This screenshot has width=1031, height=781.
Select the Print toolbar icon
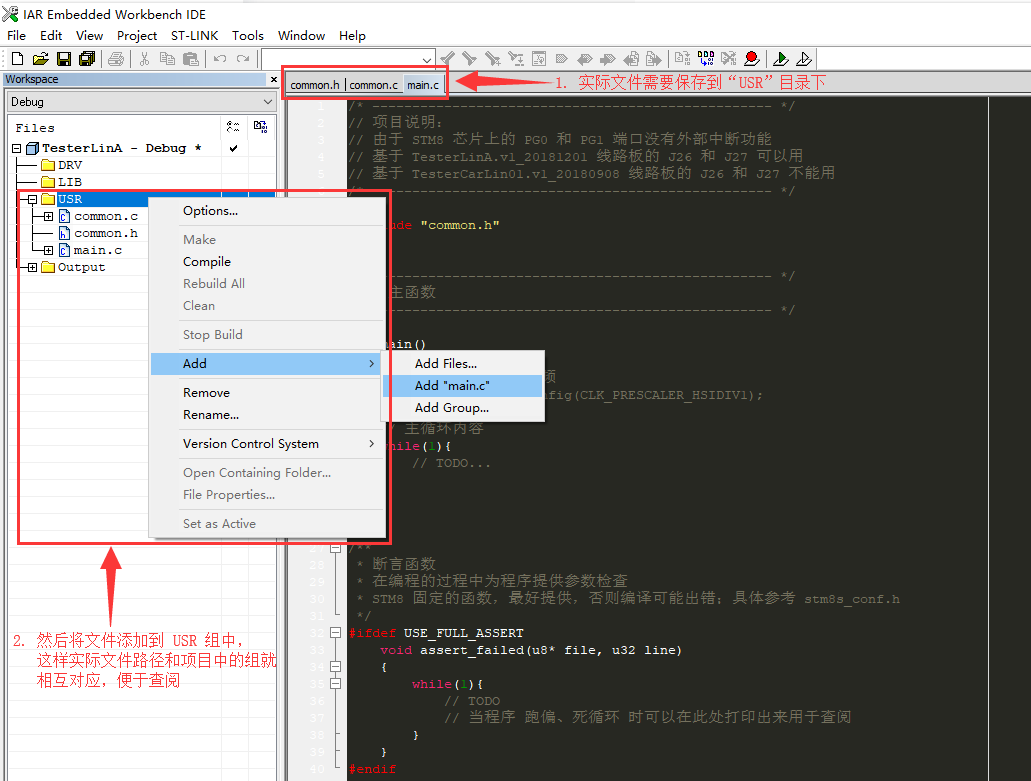point(114,58)
